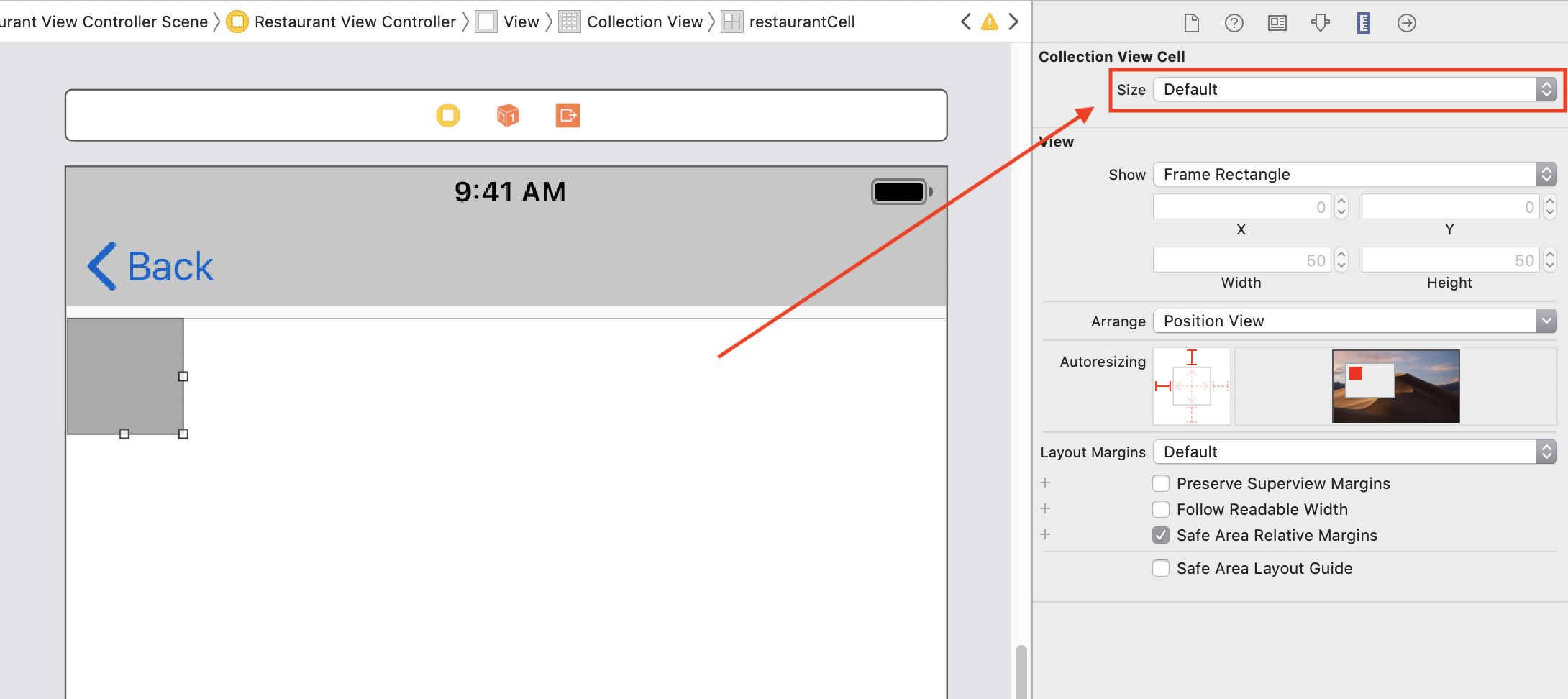Click the Restaurant View Controller yellow breadcrumb icon
This screenshot has height=699, width=1568.
237,22
